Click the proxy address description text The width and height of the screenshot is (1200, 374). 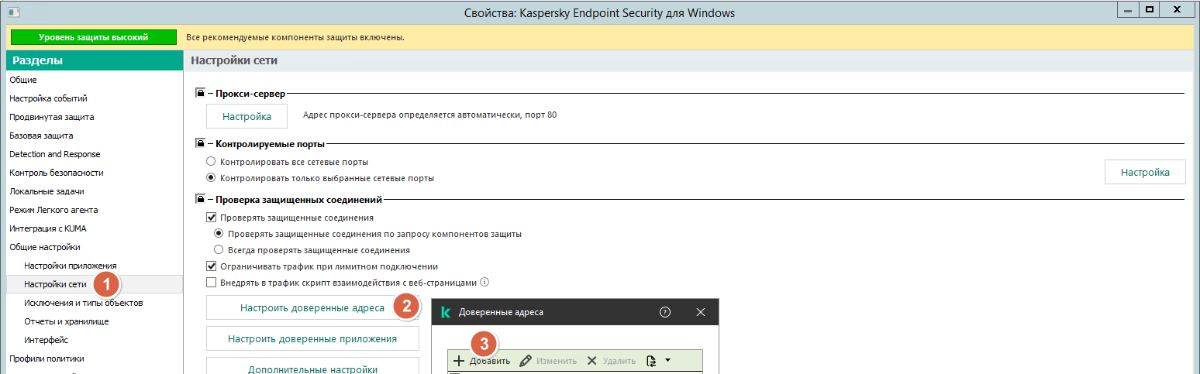coord(430,116)
